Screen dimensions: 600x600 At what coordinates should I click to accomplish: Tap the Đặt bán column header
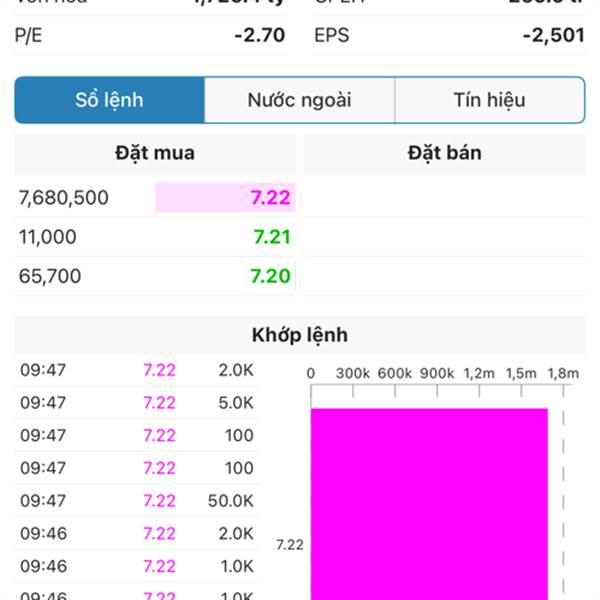(445, 153)
